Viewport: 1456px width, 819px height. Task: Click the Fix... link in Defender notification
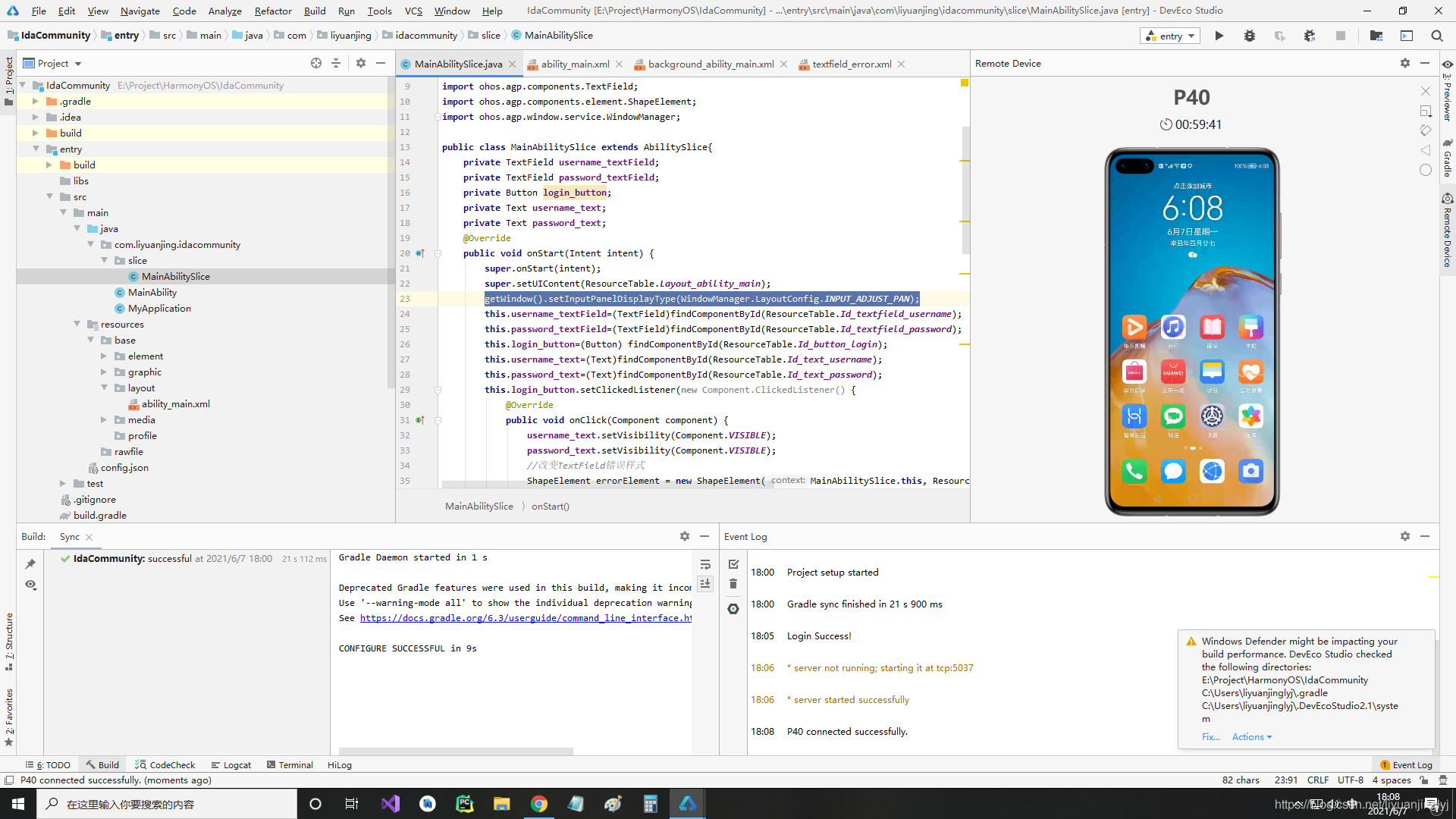(x=1210, y=737)
